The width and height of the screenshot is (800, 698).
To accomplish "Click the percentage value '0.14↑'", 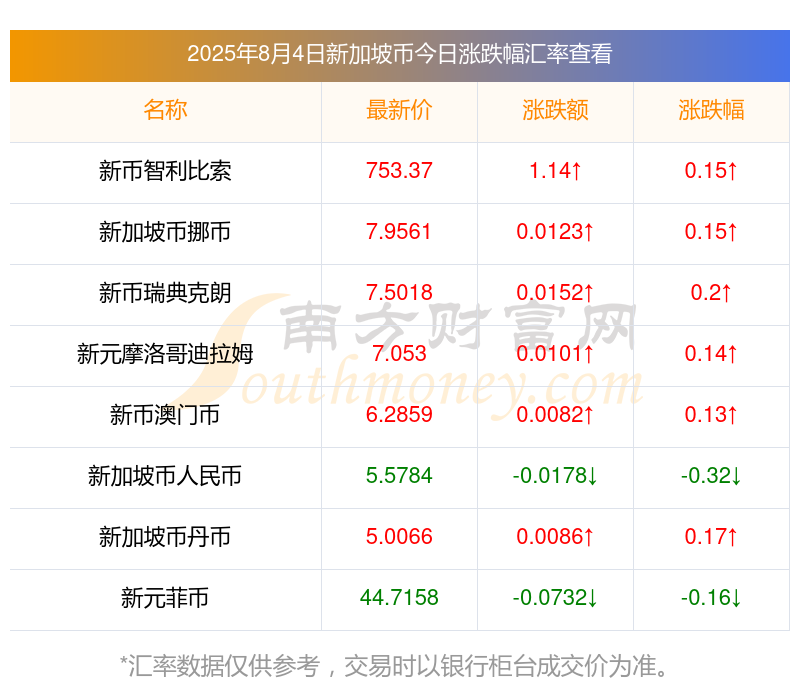I will click(711, 354).
